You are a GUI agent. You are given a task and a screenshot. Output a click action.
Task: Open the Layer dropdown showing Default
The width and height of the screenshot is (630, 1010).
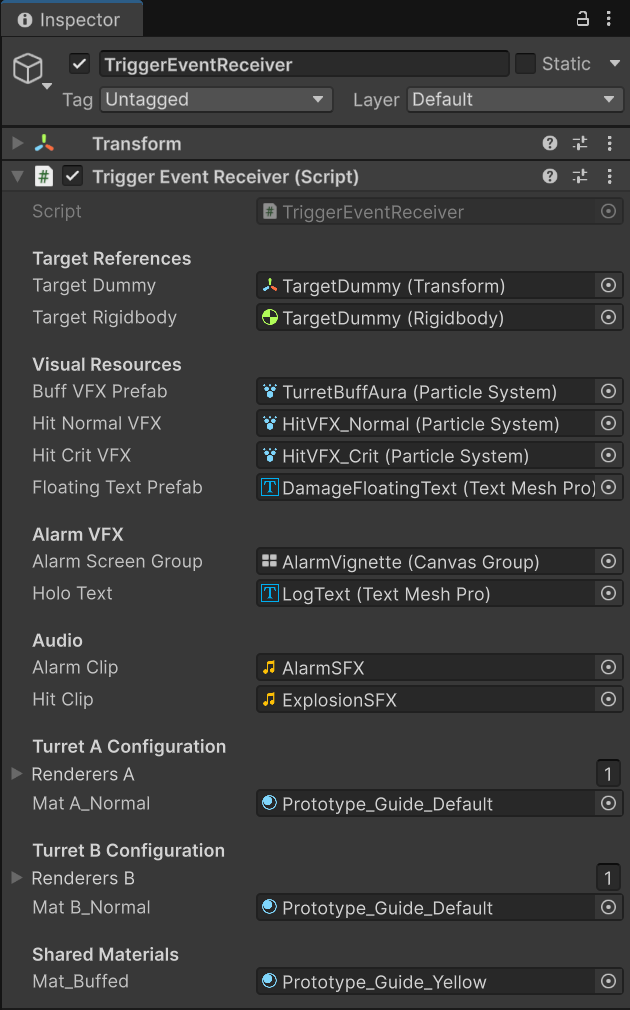coord(515,100)
